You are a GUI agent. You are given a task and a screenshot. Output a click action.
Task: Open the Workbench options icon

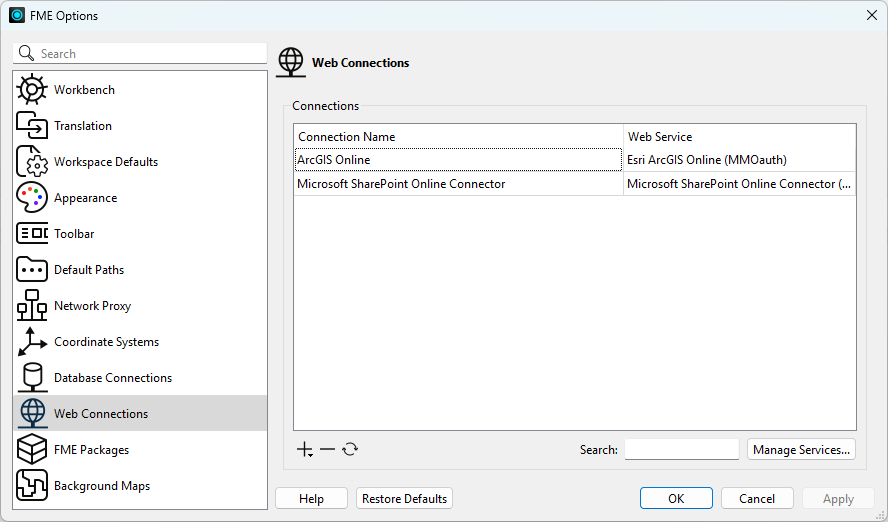point(32,89)
